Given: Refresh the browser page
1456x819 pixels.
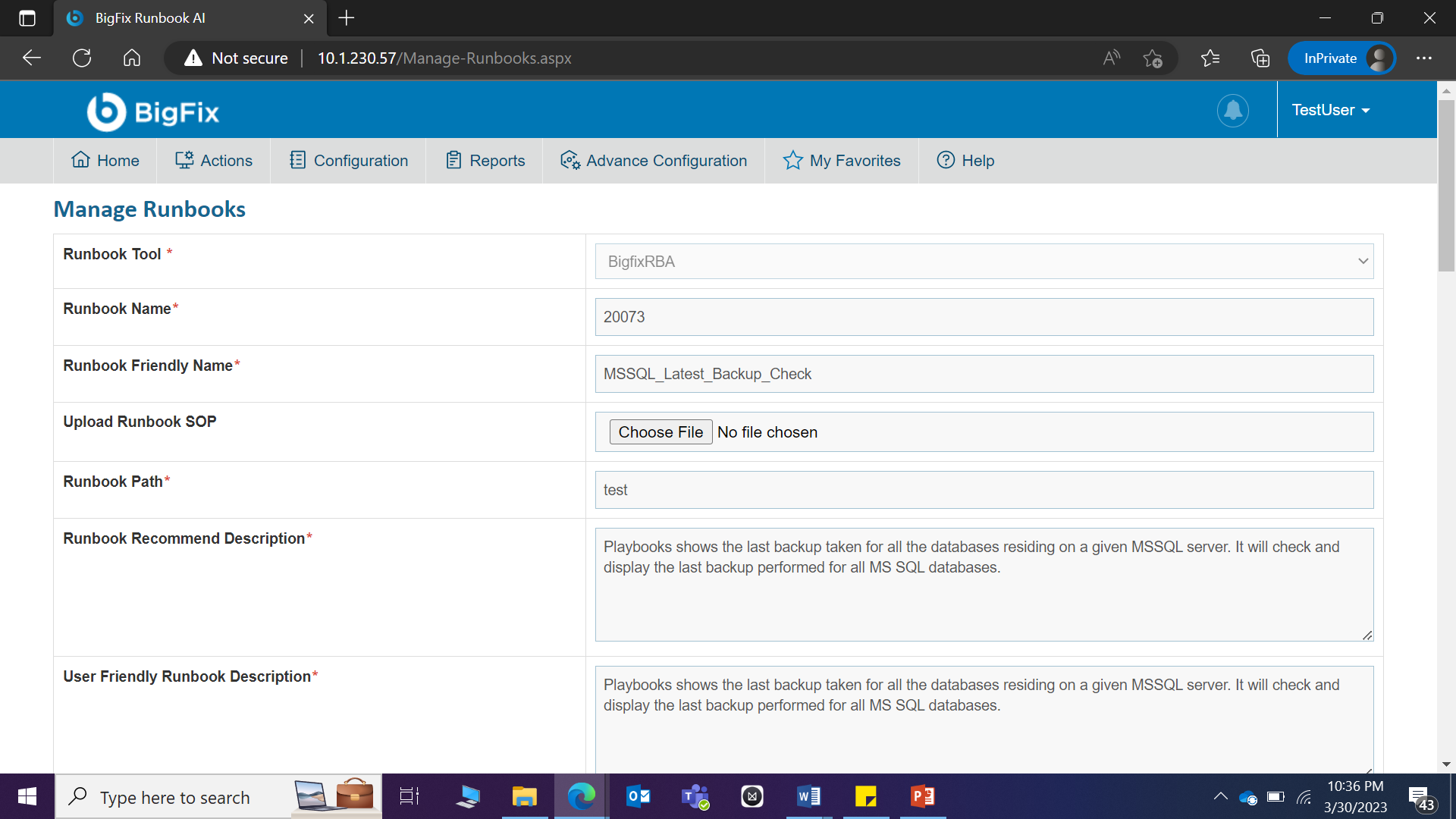Looking at the screenshot, I should click(82, 58).
